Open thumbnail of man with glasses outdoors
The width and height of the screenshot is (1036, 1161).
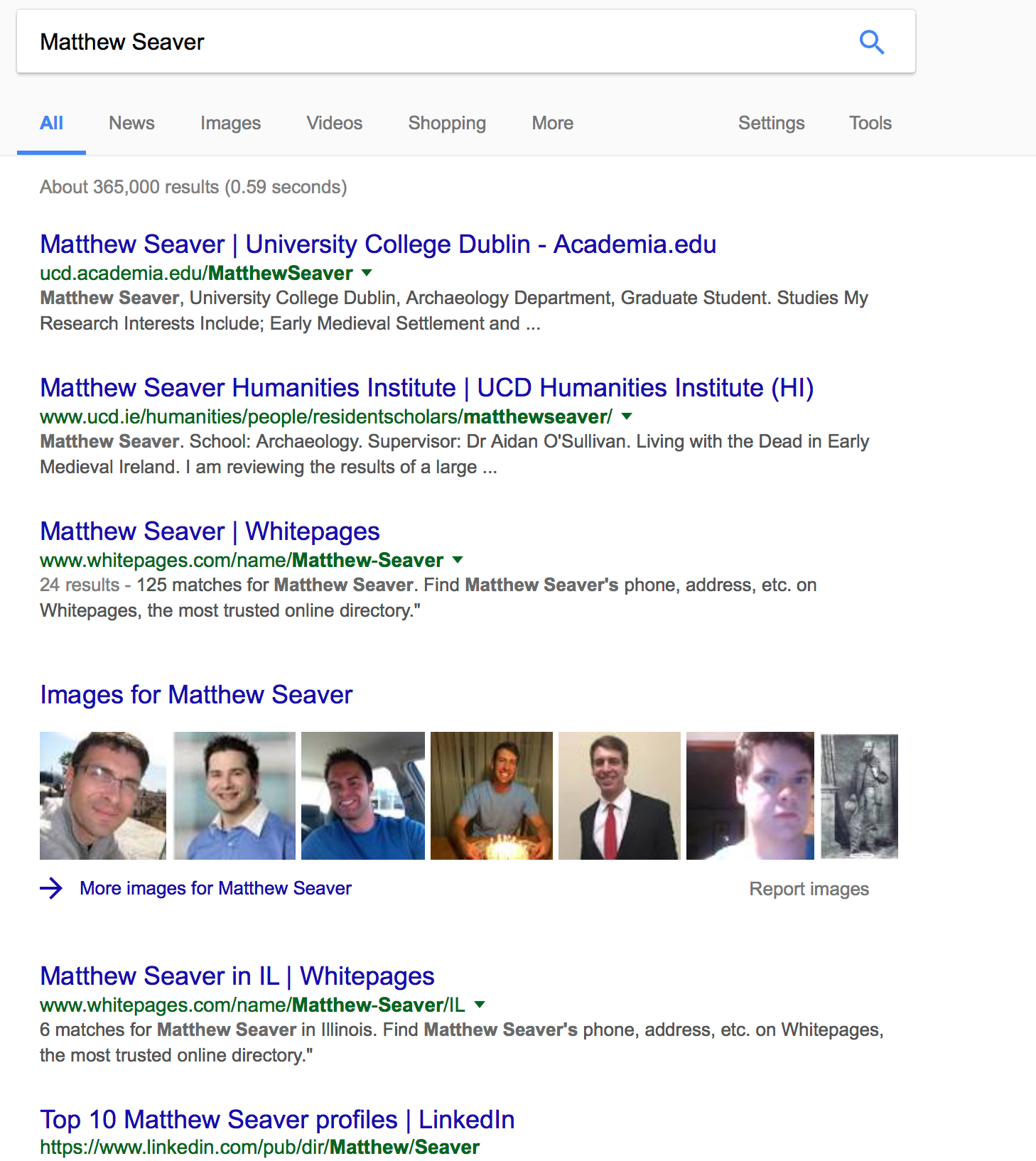tap(103, 796)
